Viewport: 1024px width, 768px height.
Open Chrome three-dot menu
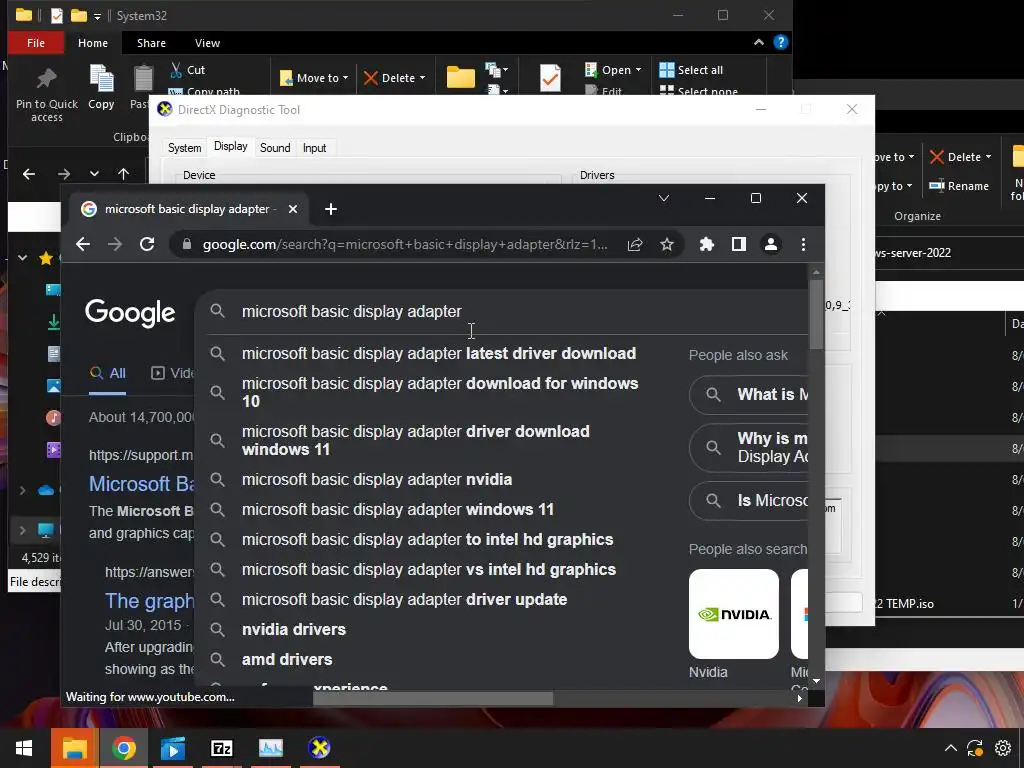point(803,244)
